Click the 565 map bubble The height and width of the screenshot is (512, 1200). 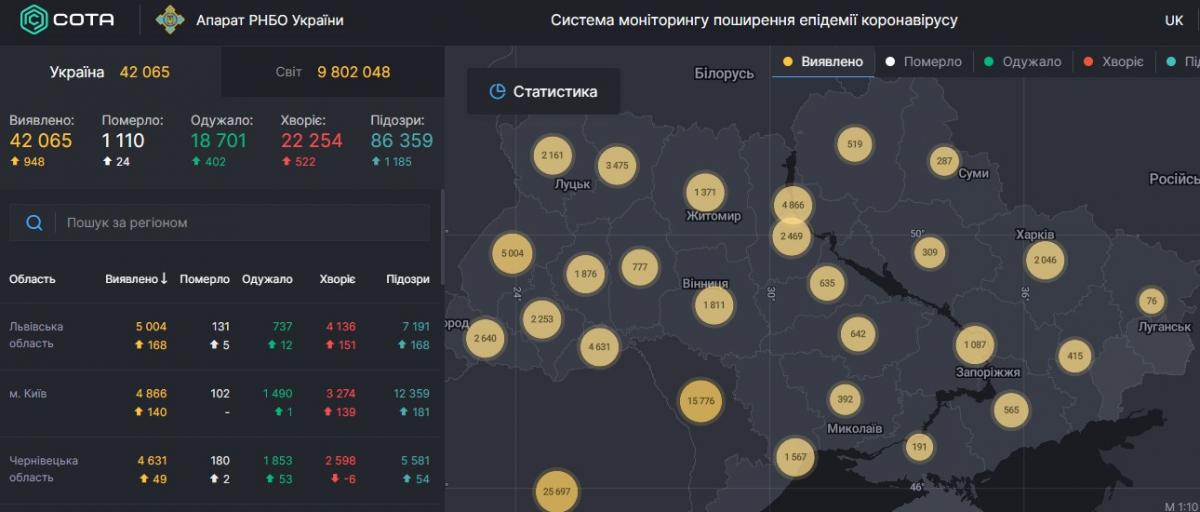point(1011,410)
